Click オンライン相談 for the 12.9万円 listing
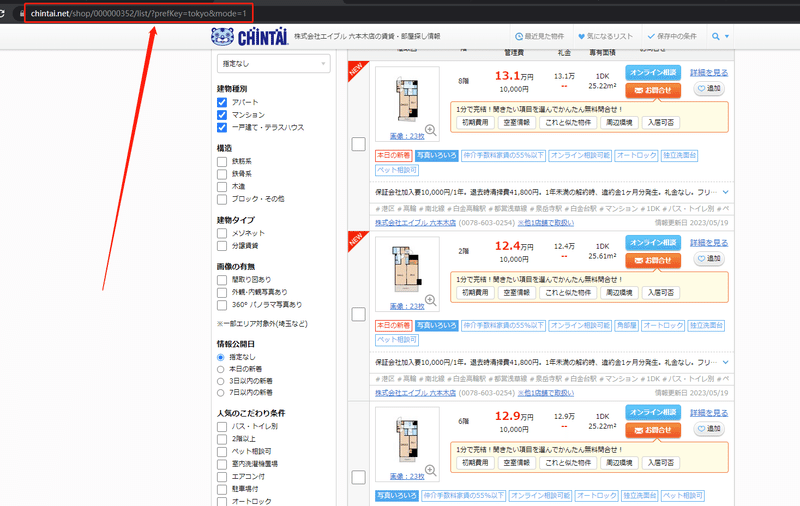 tap(653, 412)
